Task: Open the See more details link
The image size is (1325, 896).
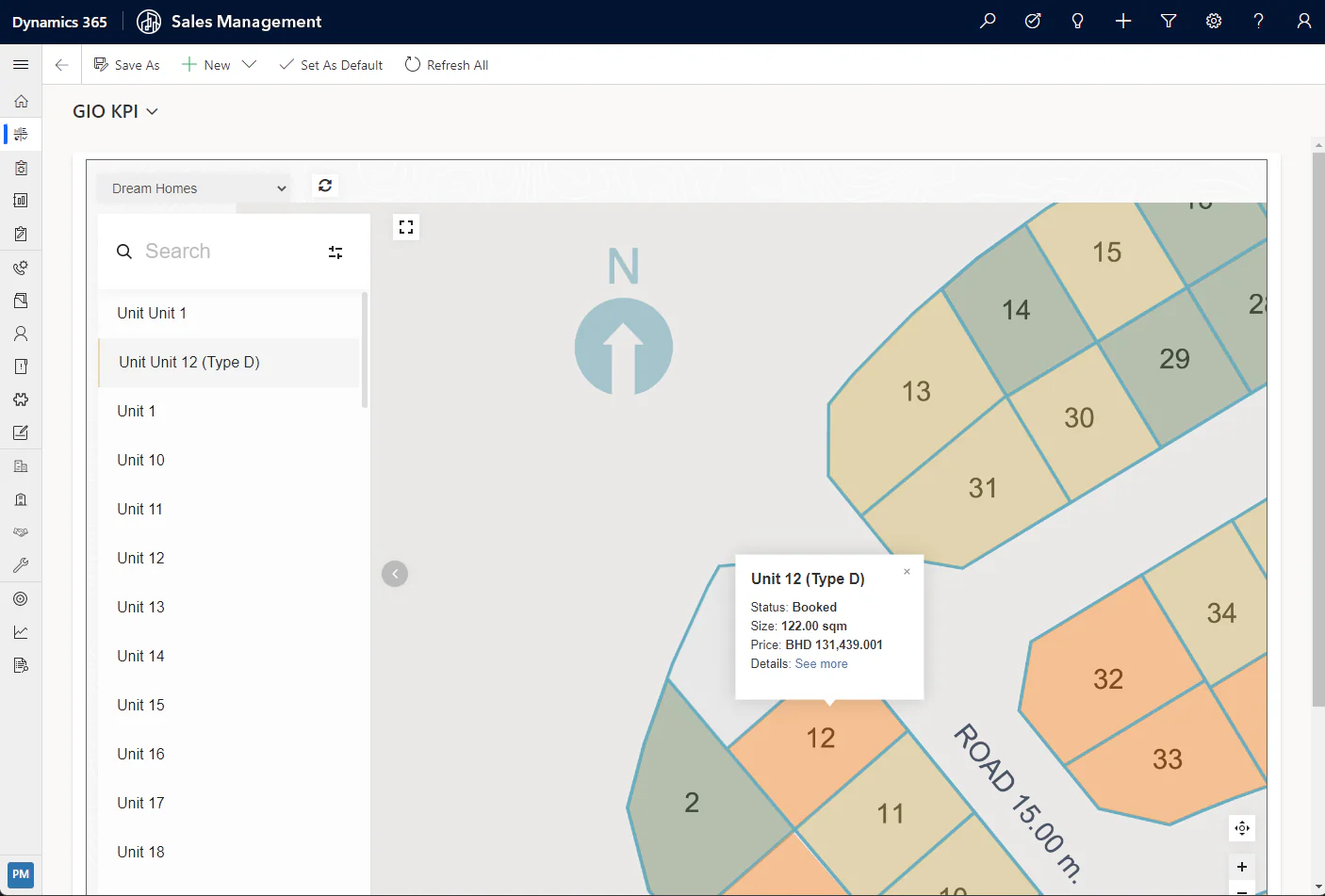Action: [822, 664]
